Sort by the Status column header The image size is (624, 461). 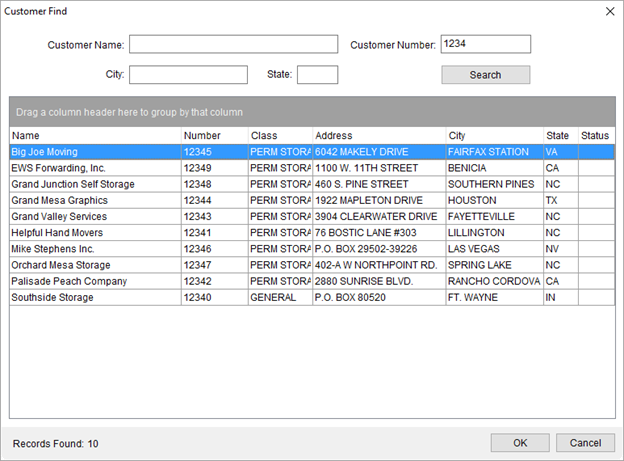(595, 135)
